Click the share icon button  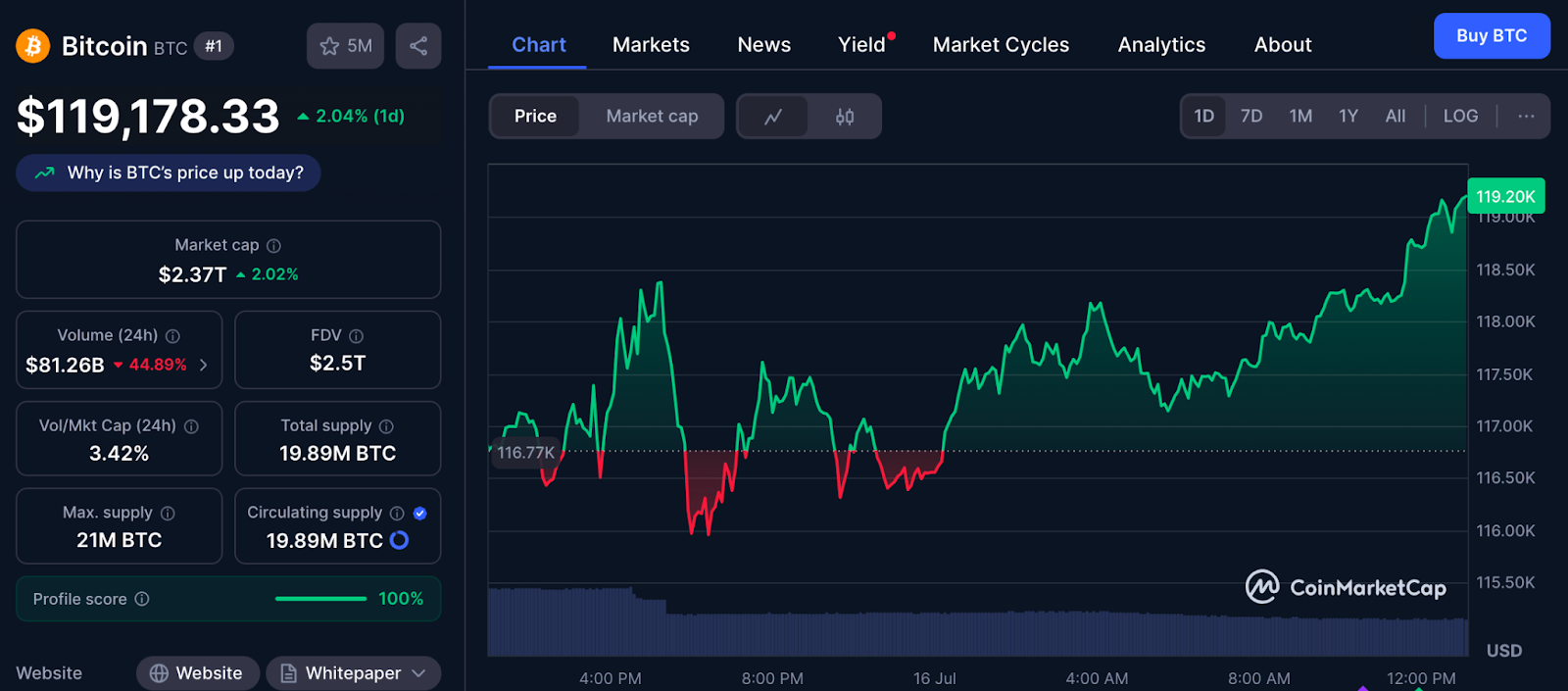pos(418,46)
